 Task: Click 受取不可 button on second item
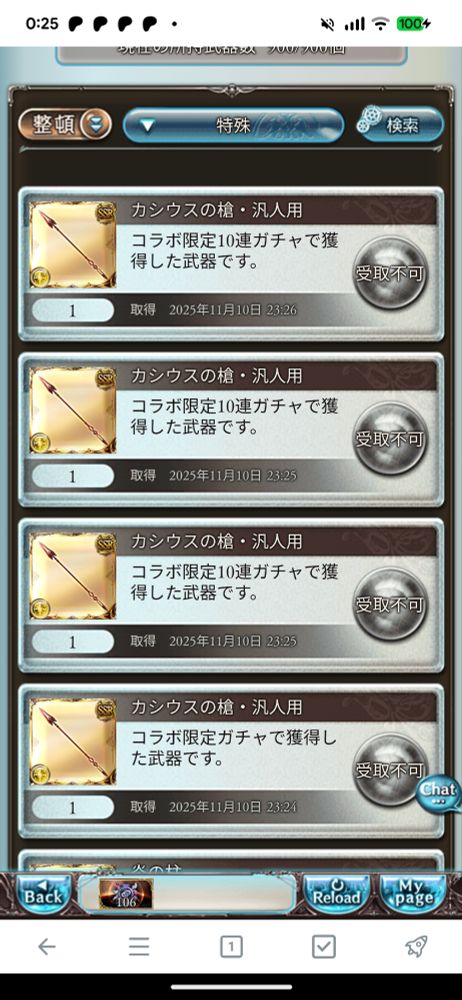(x=391, y=439)
